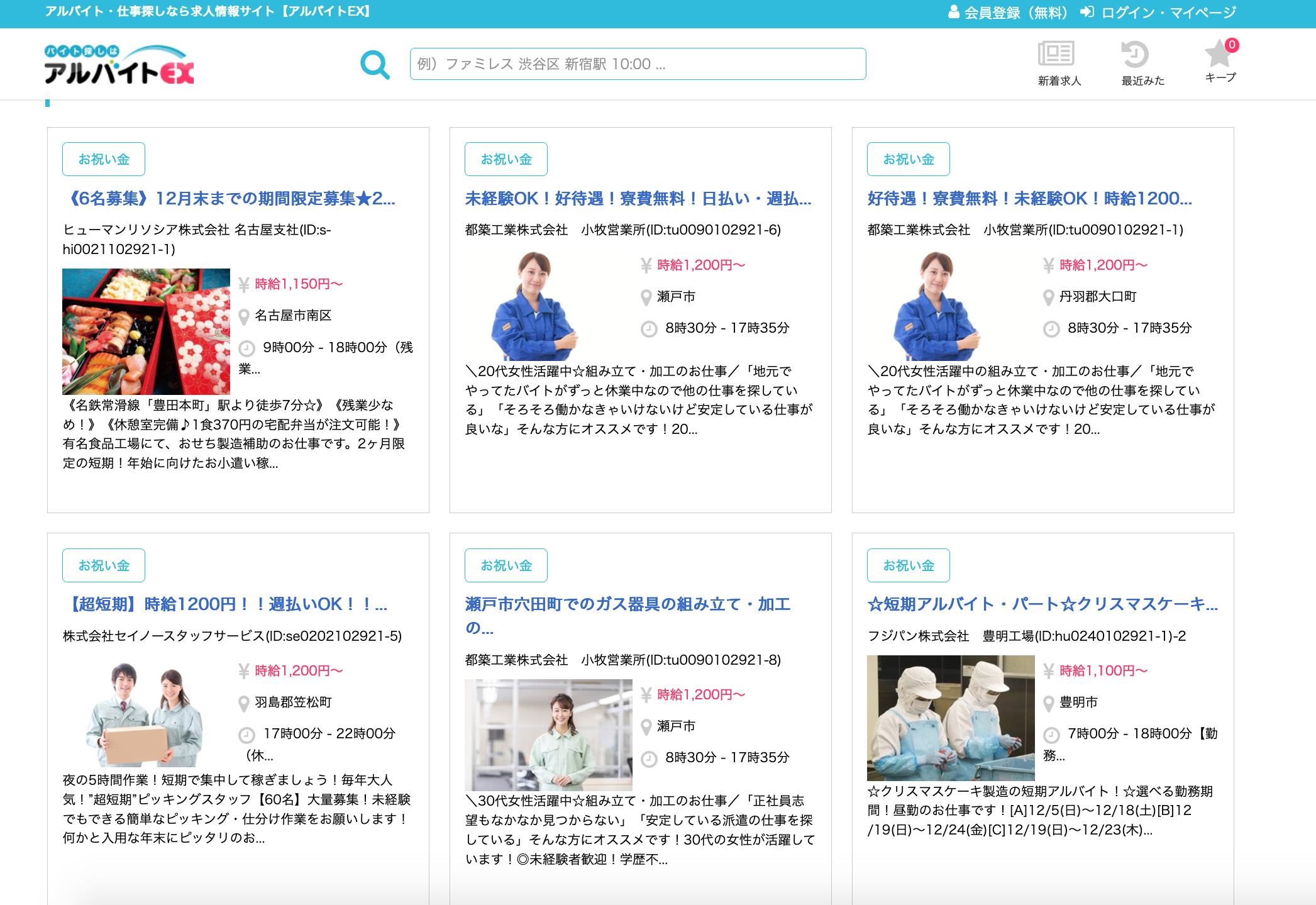
Task: Click description starting ＼30代女性活躍中☆組み立て
Action: (x=640, y=830)
